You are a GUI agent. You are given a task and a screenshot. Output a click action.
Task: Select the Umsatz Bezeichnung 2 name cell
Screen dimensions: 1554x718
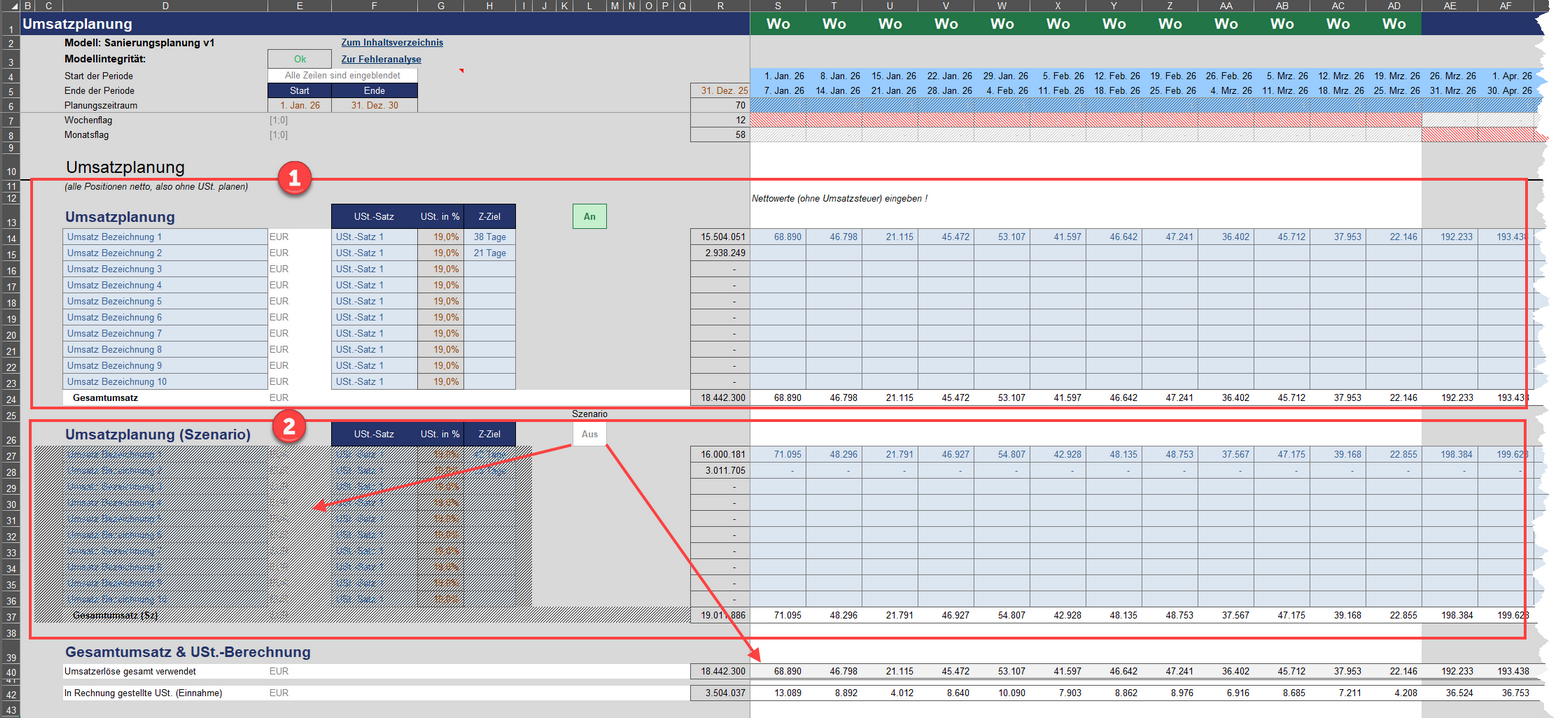point(165,253)
